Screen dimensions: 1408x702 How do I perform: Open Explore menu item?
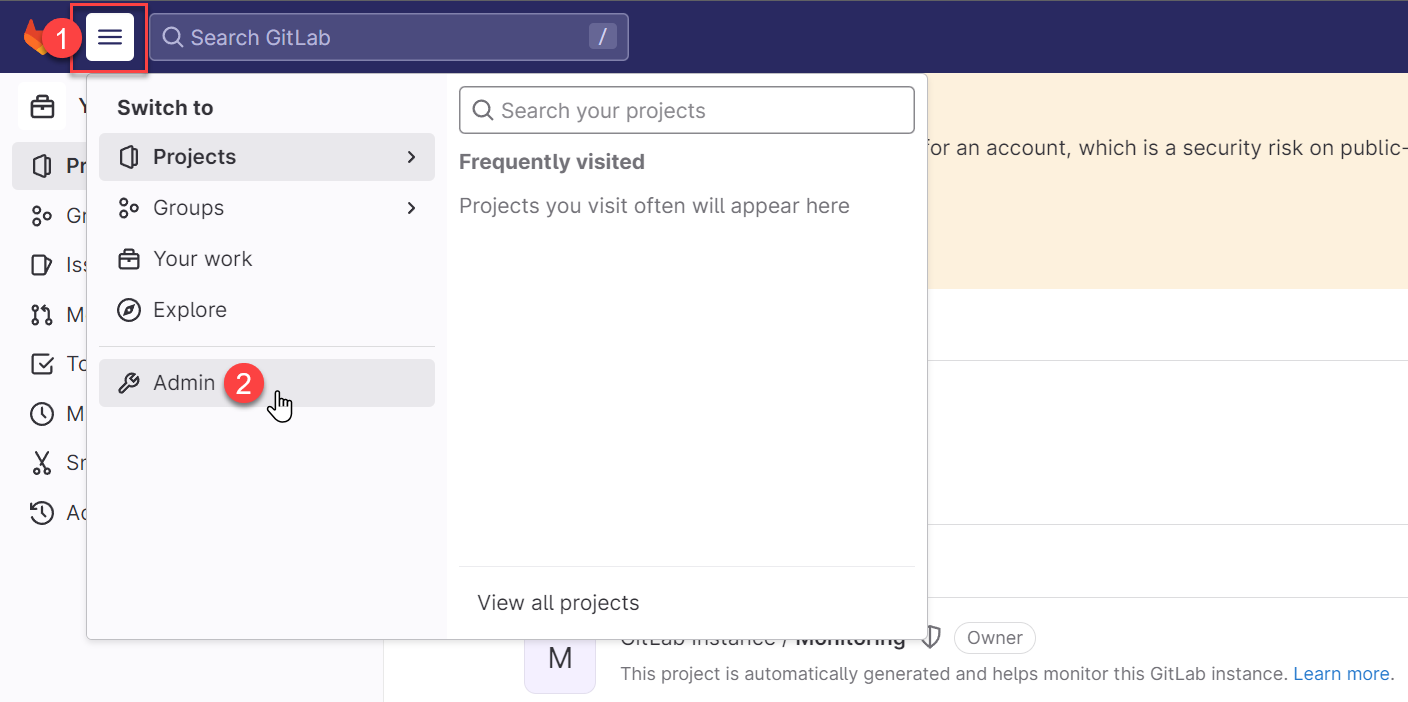click(x=267, y=310)
